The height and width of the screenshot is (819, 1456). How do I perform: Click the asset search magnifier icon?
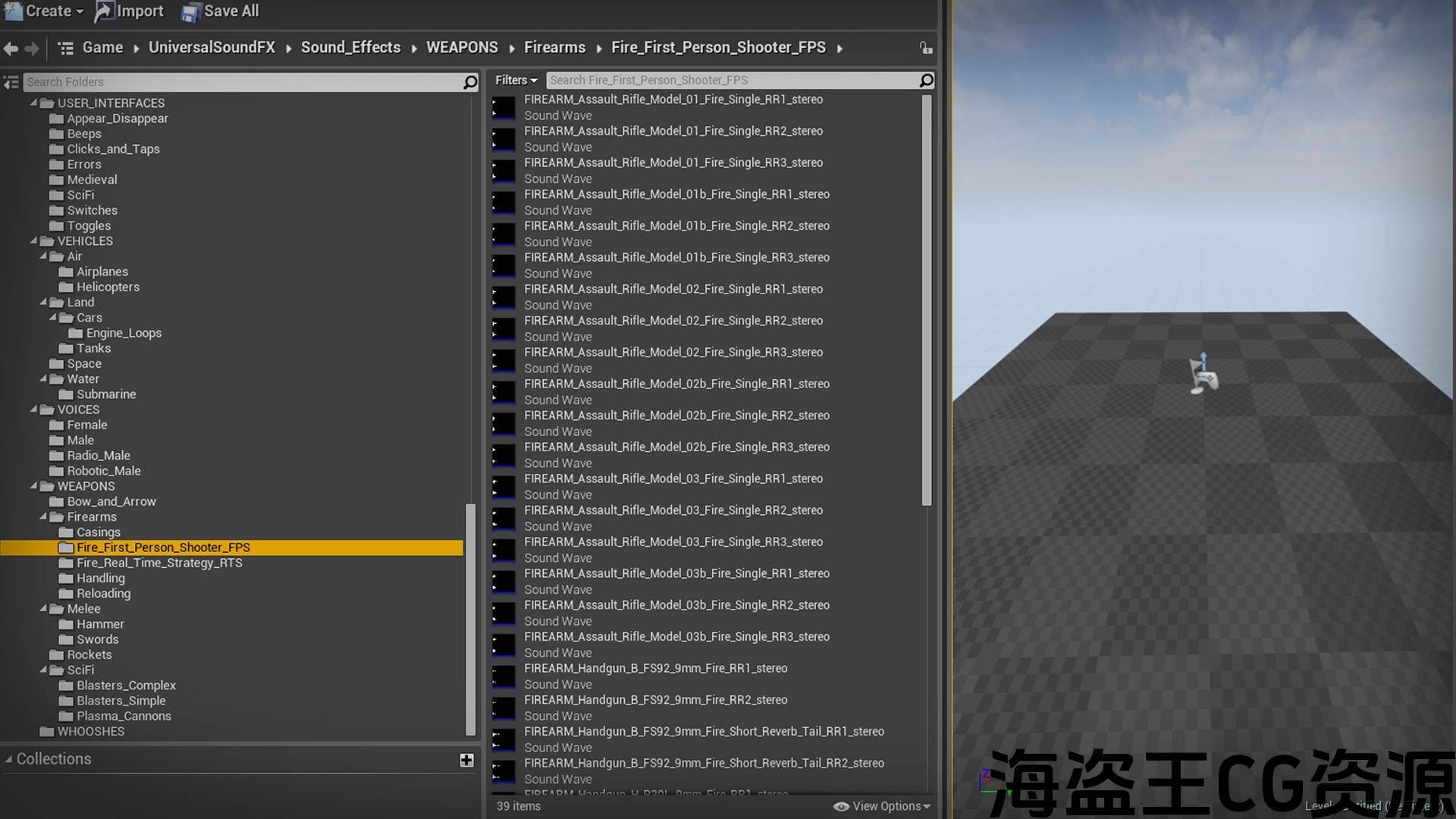[x=926, y=80]
